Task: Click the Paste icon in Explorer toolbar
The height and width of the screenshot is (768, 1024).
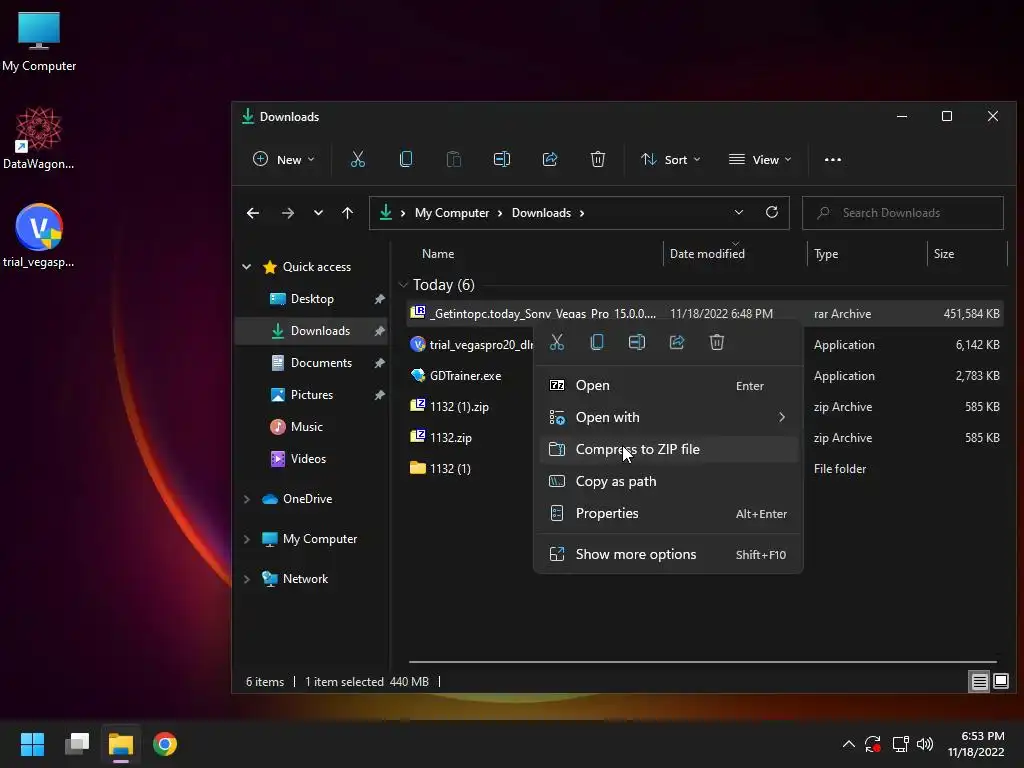Action: pos(453,159)
